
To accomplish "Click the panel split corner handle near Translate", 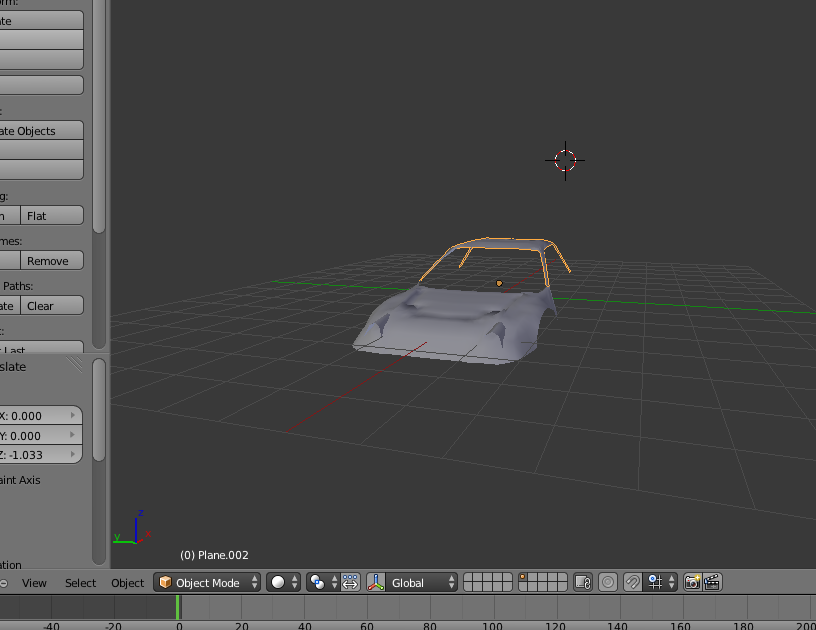I will tap(75, 364).
